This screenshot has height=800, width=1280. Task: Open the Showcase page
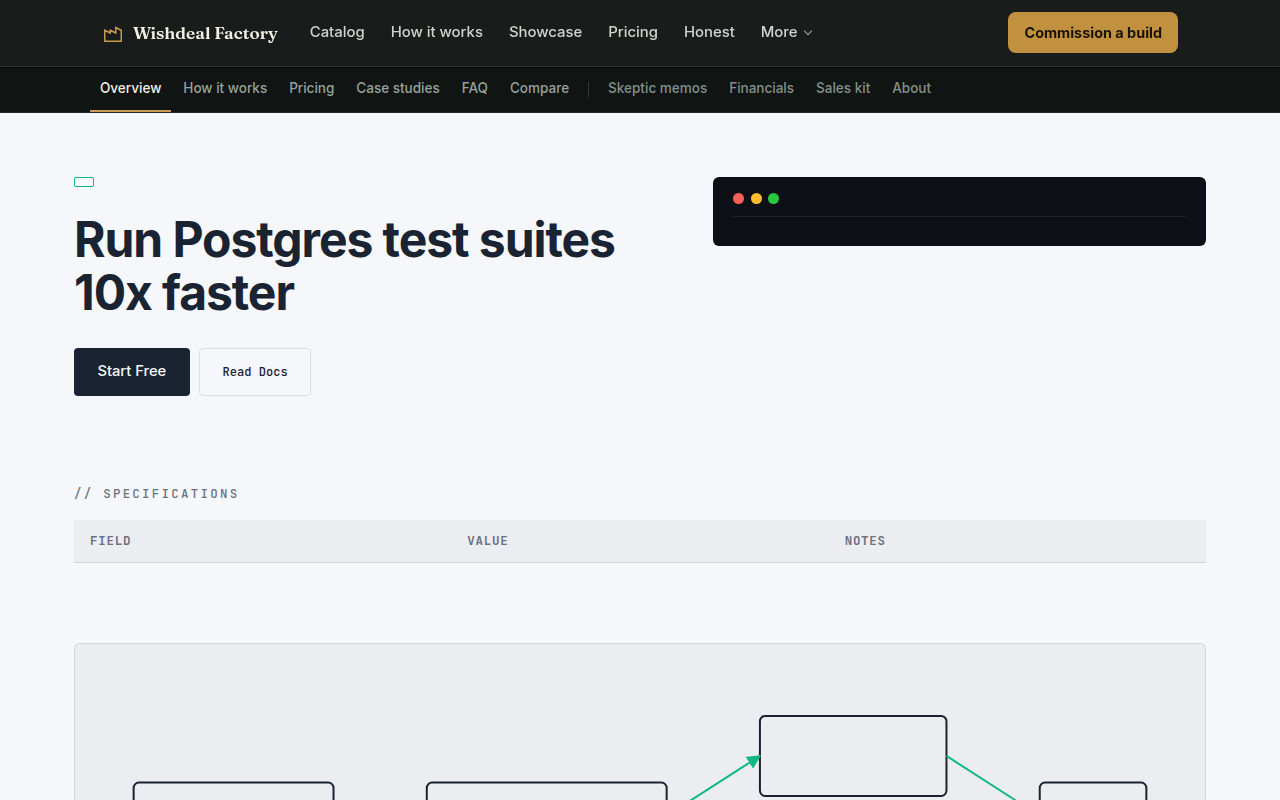(x=545, y=32)
